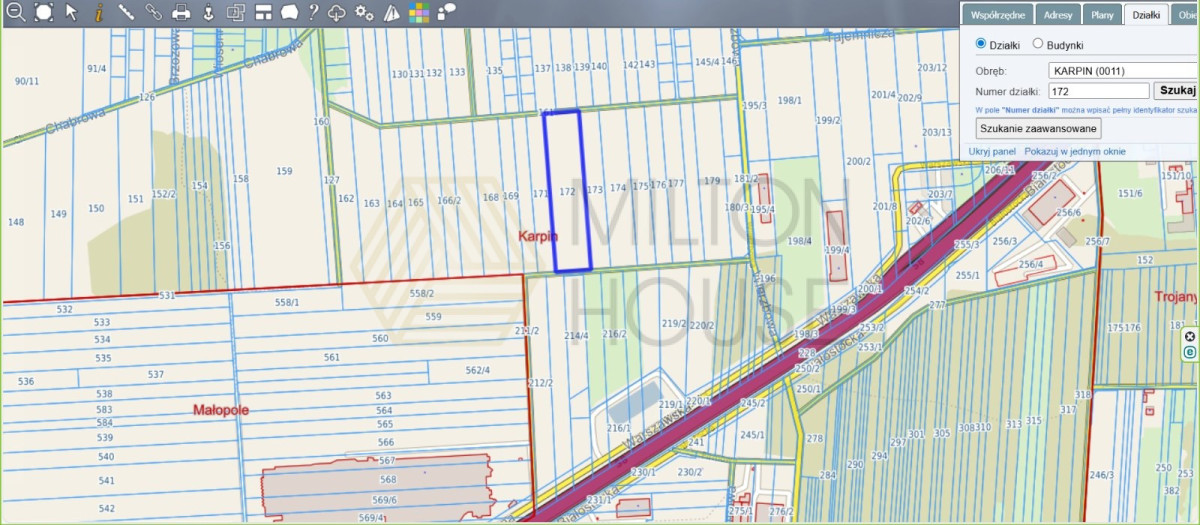The height and width of the screenshot is (525, 1200).
Task: Switch to the Współrzędne tab
Action: [997, 15]
